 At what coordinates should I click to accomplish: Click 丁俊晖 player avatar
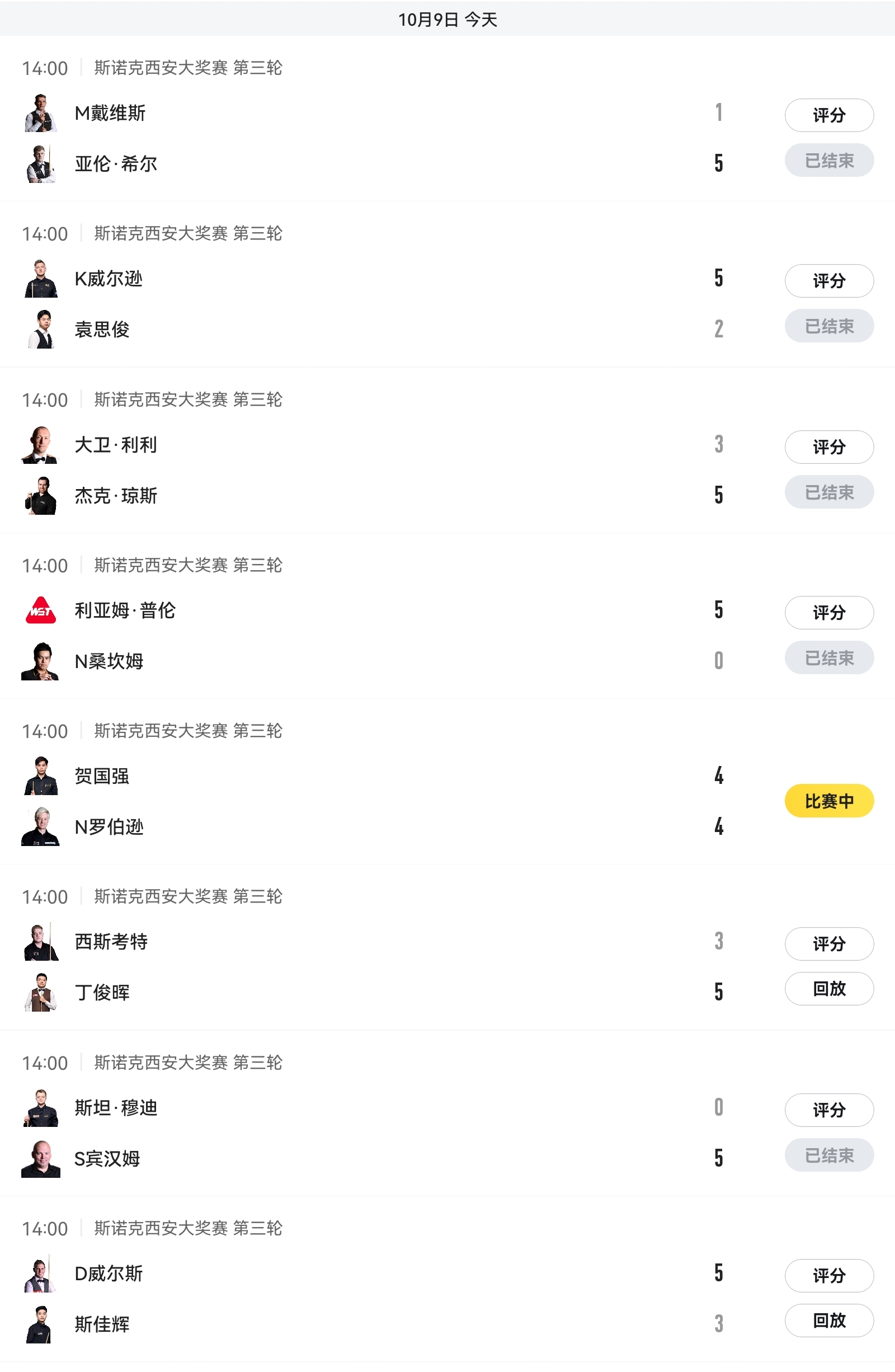(x=41, y=992)
